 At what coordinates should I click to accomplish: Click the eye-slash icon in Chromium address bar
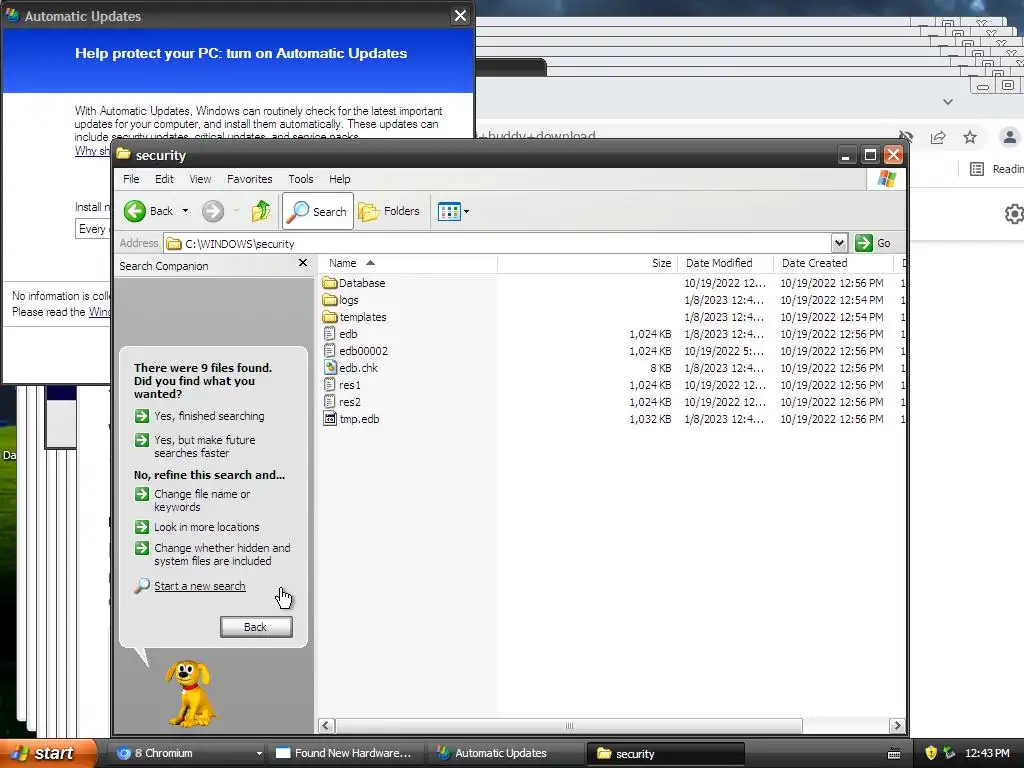pyautogui.click(x=905, y=137)
